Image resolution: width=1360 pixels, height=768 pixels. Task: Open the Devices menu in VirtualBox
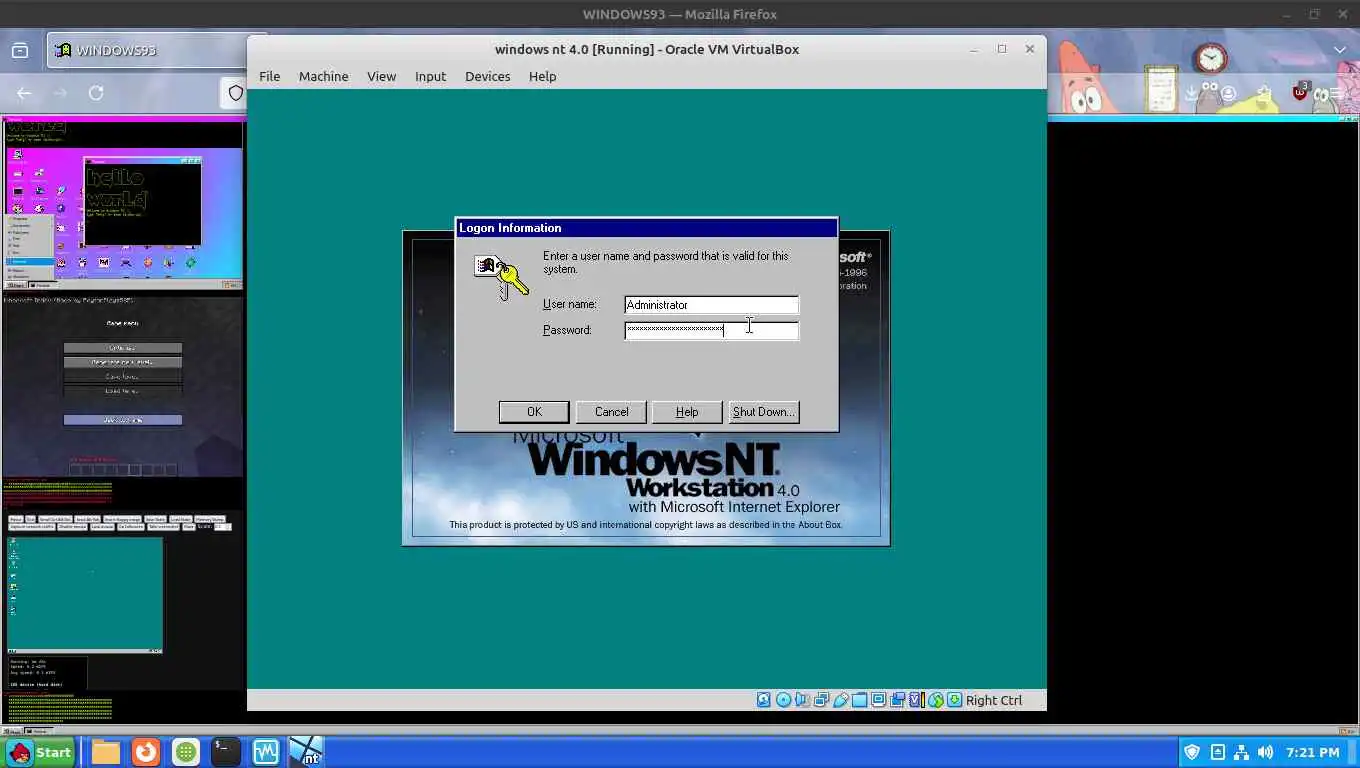point(487,76)
